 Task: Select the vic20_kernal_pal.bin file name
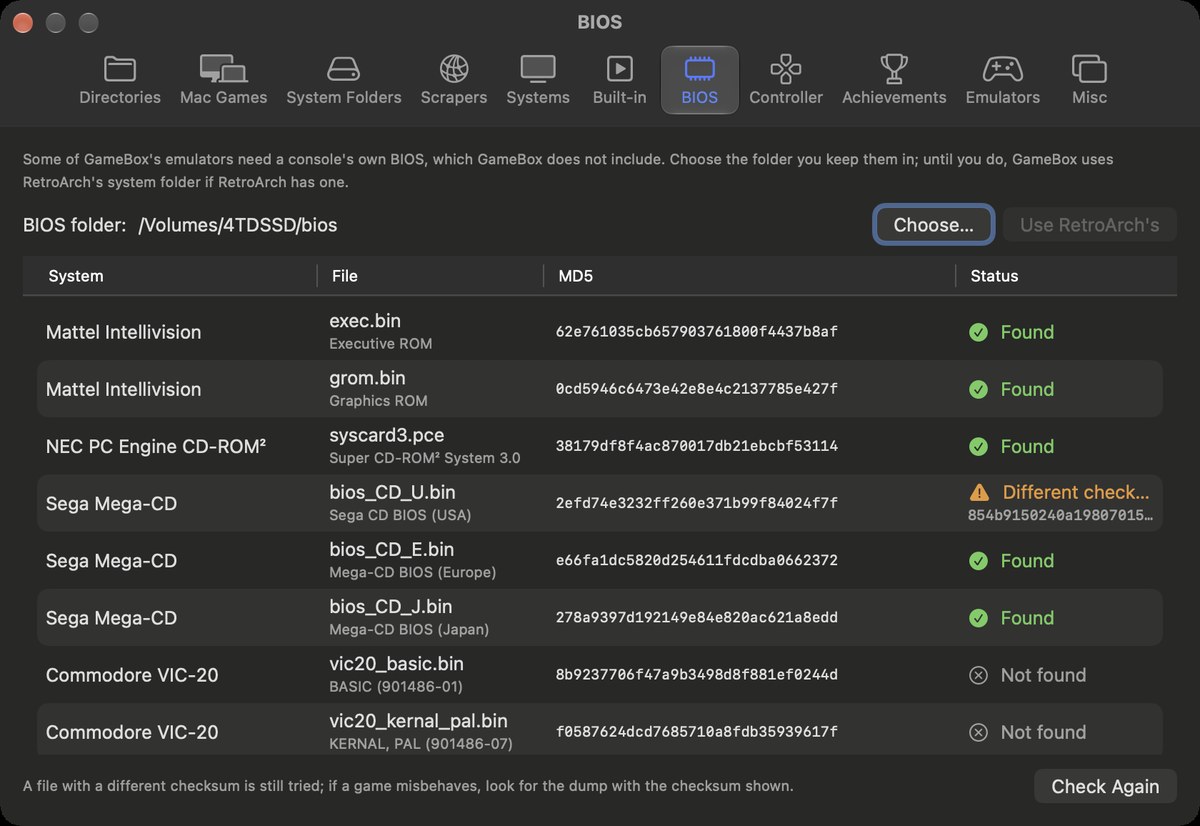click(x=418, y=720)
